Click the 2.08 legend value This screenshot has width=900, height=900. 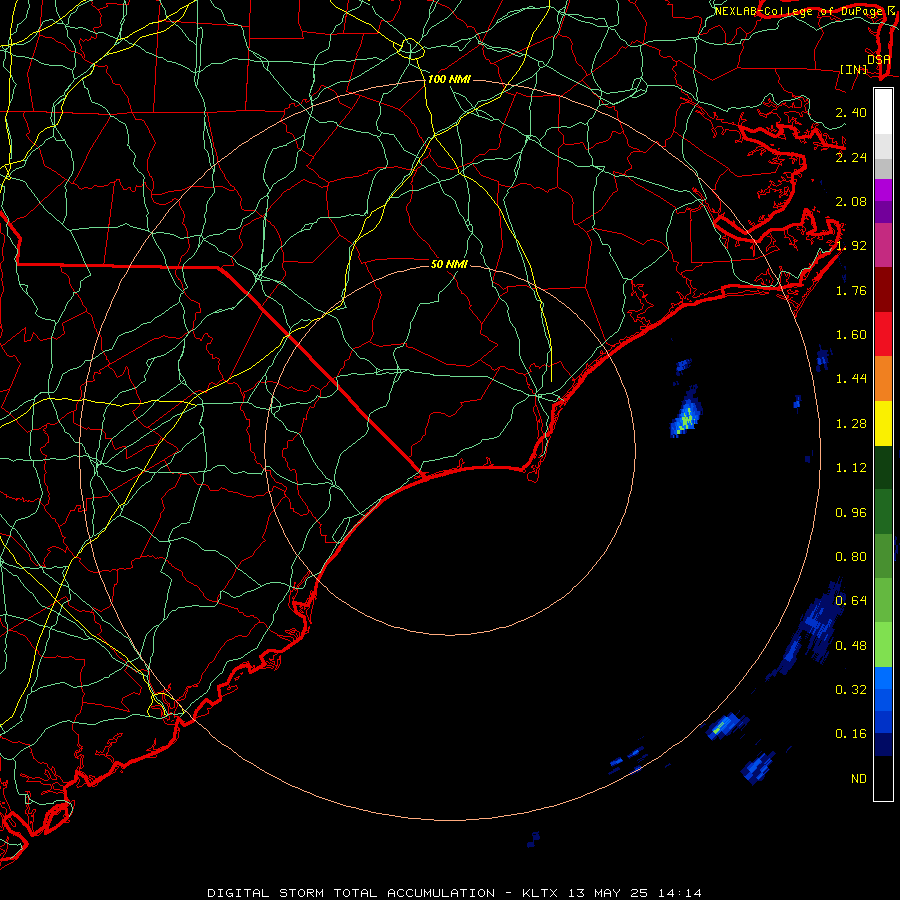pyautogui.click(x=851, y=201)
